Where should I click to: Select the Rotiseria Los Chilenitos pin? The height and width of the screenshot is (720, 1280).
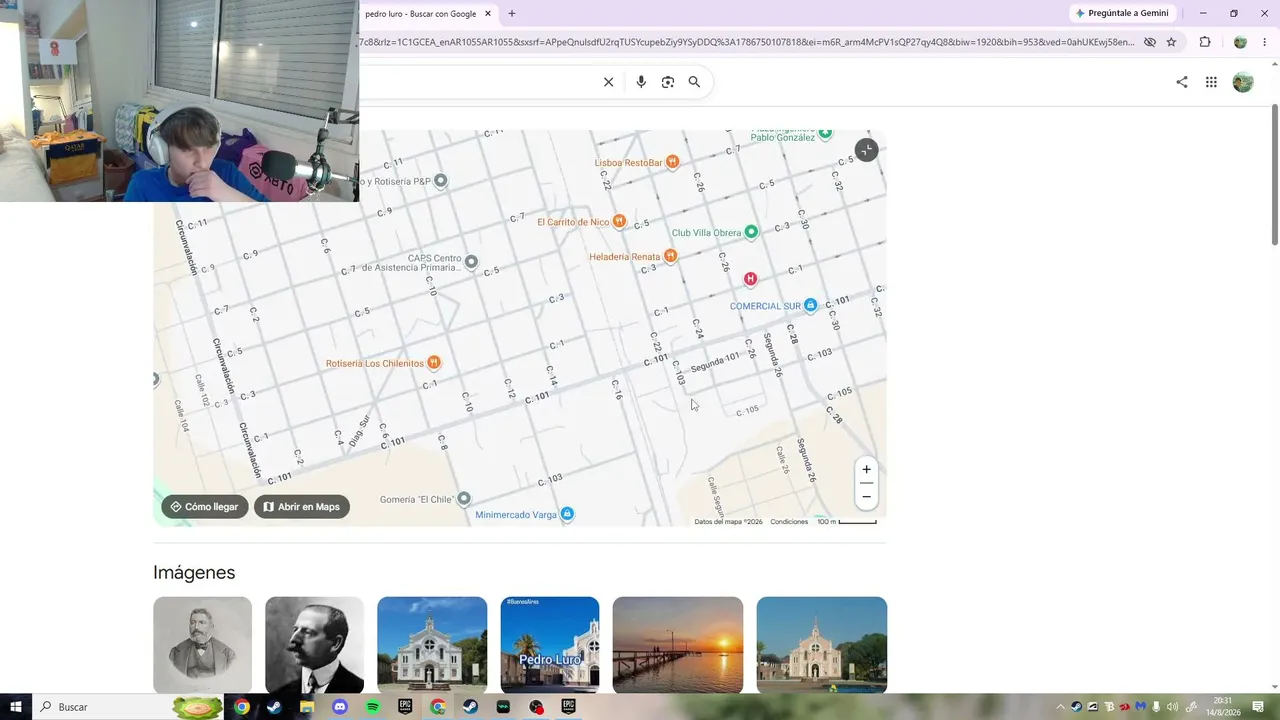pos(433,363)
